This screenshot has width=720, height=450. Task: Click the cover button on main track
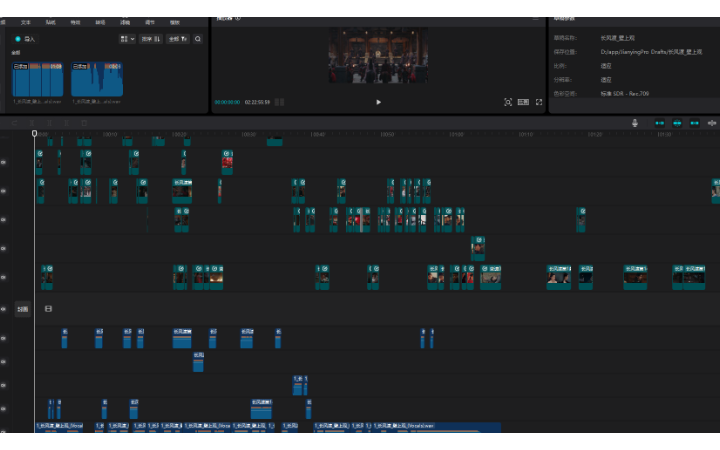click(22, 309)
